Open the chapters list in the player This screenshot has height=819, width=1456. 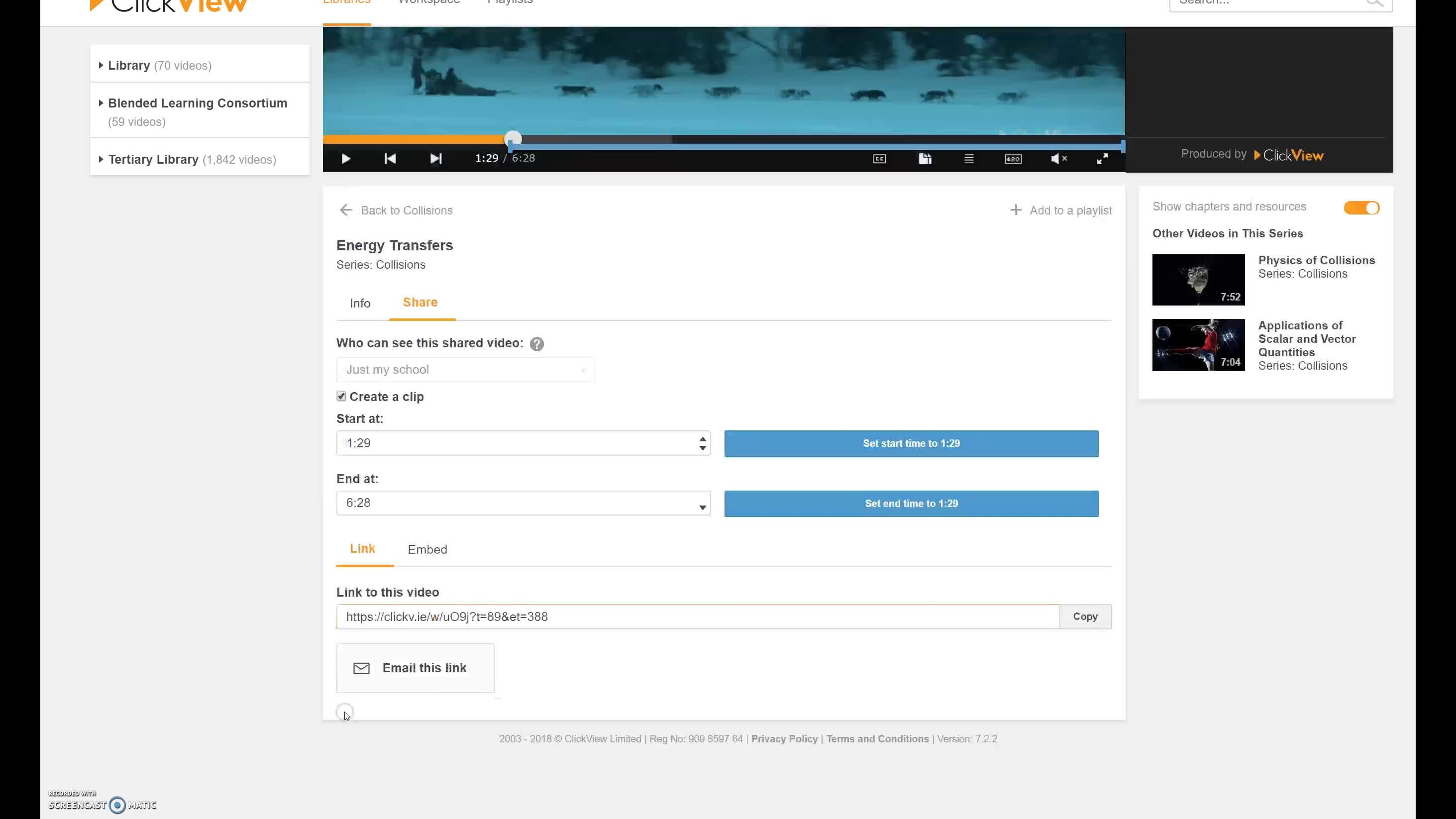969,159
